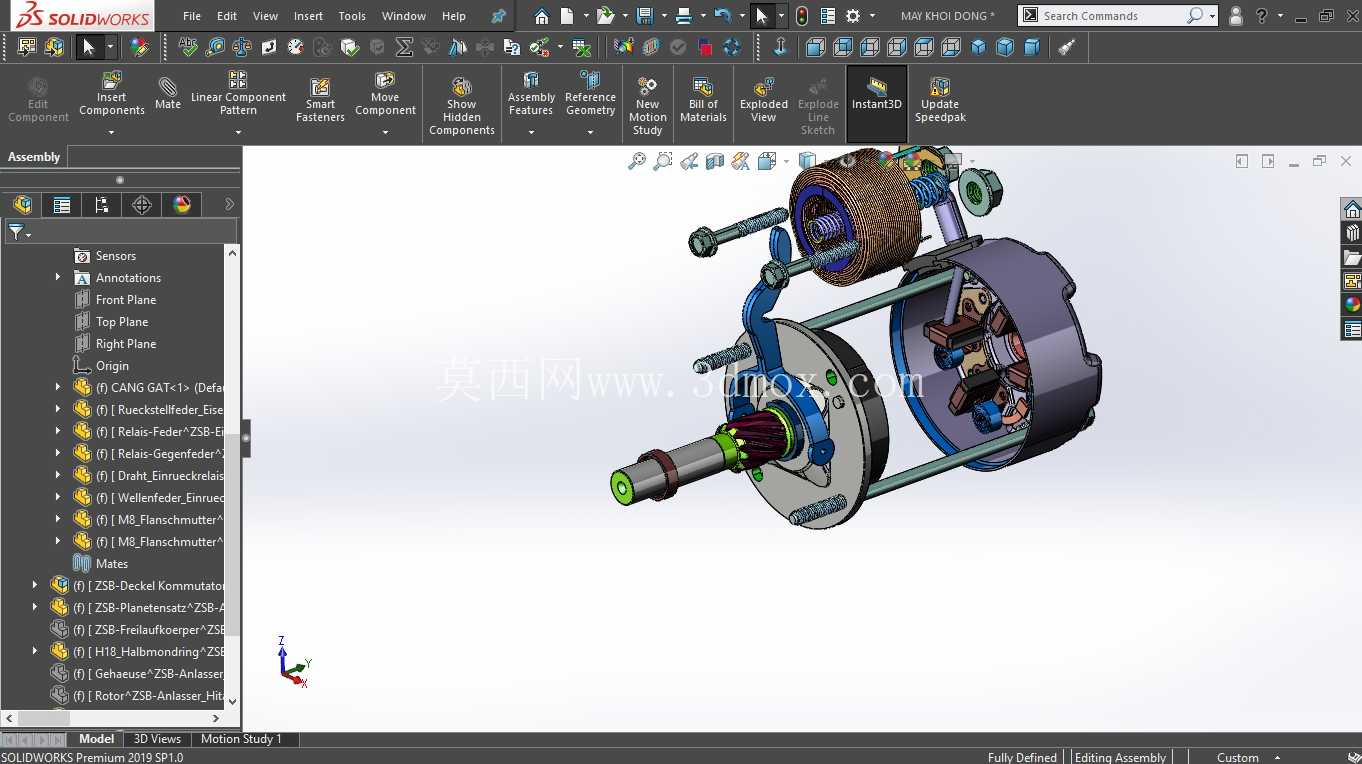Viewport: 1362px width, 764px height.
Task: Click the Save icon in title bar
Action: (x=645, y=16)
